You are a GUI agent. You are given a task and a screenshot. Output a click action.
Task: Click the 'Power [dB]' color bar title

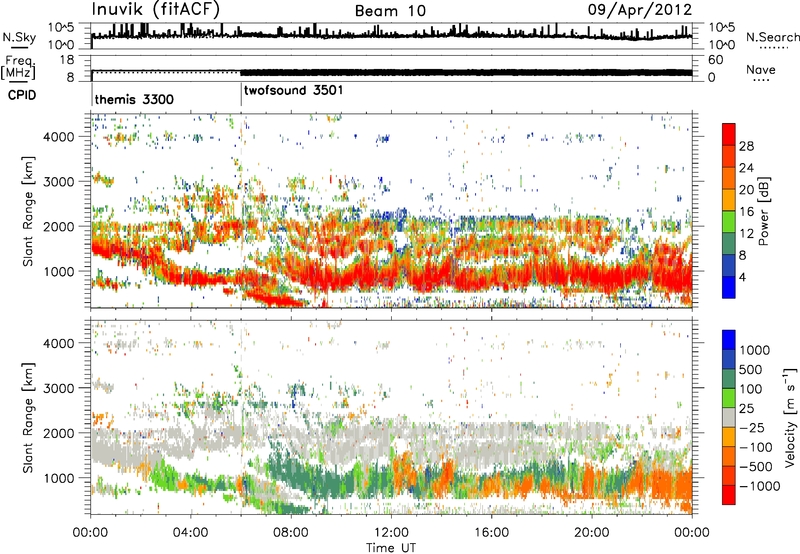pos(763,211)
